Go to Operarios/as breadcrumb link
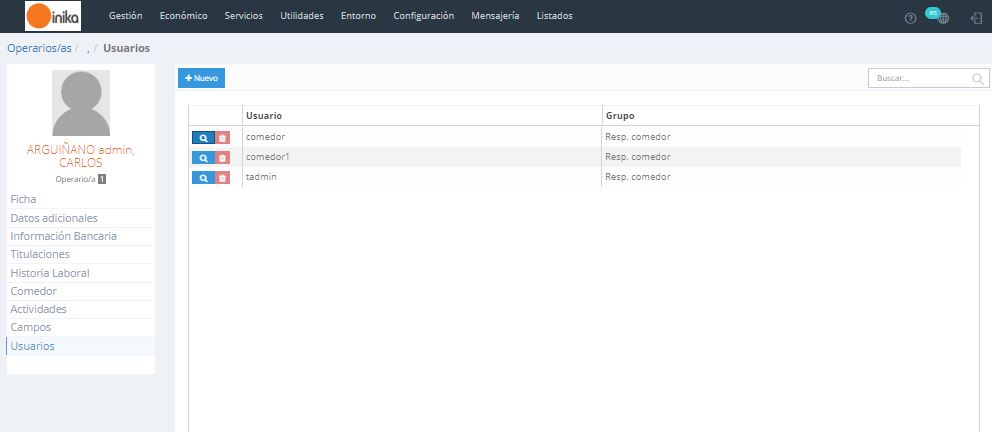This screenshot has width=992, height=432. point(39,48)
